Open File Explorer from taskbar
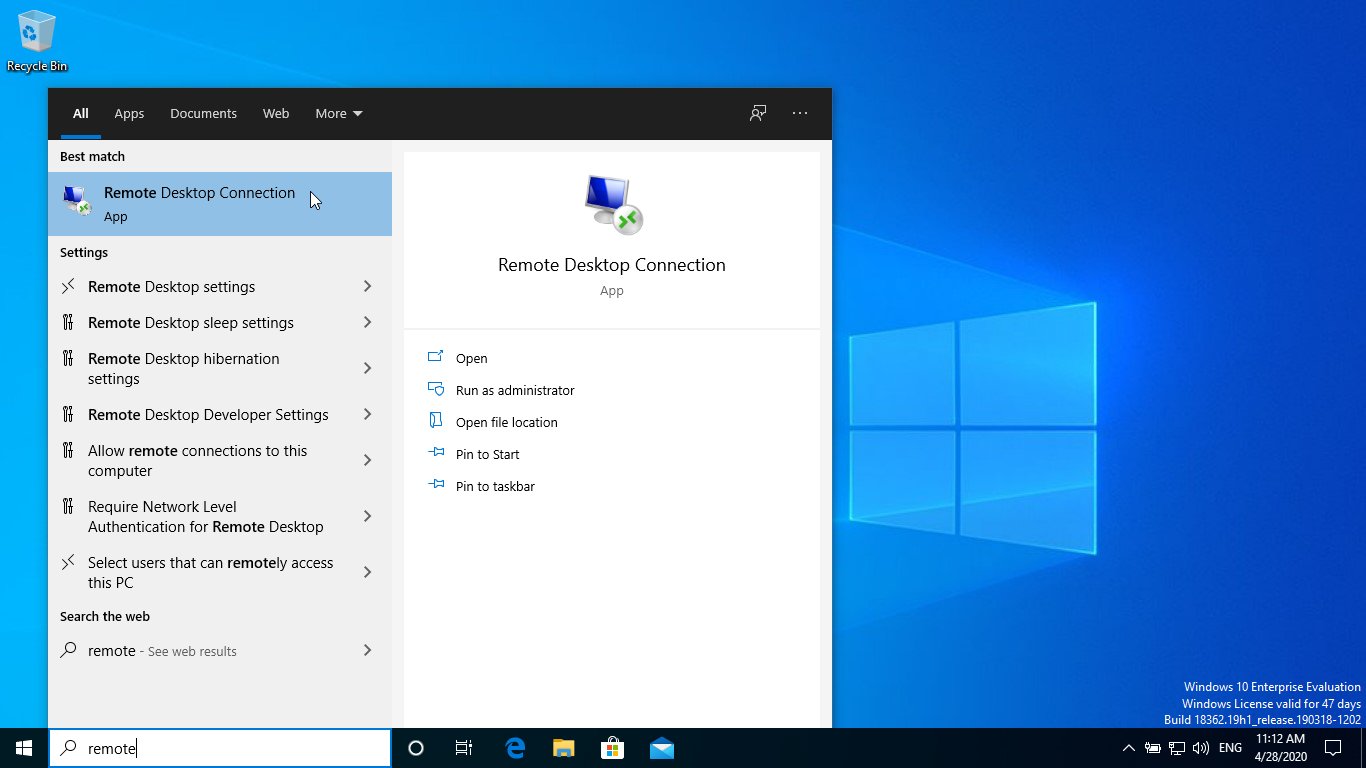1366x768 pixels. pos(564,748)
